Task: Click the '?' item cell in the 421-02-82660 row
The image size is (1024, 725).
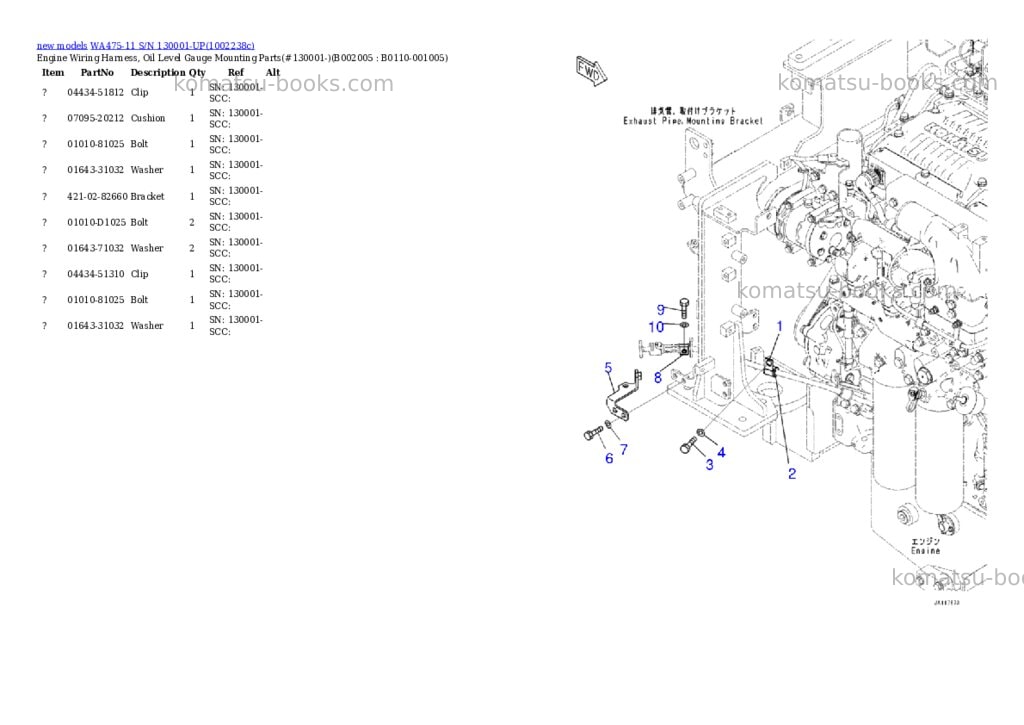Action: coord(44,196)
